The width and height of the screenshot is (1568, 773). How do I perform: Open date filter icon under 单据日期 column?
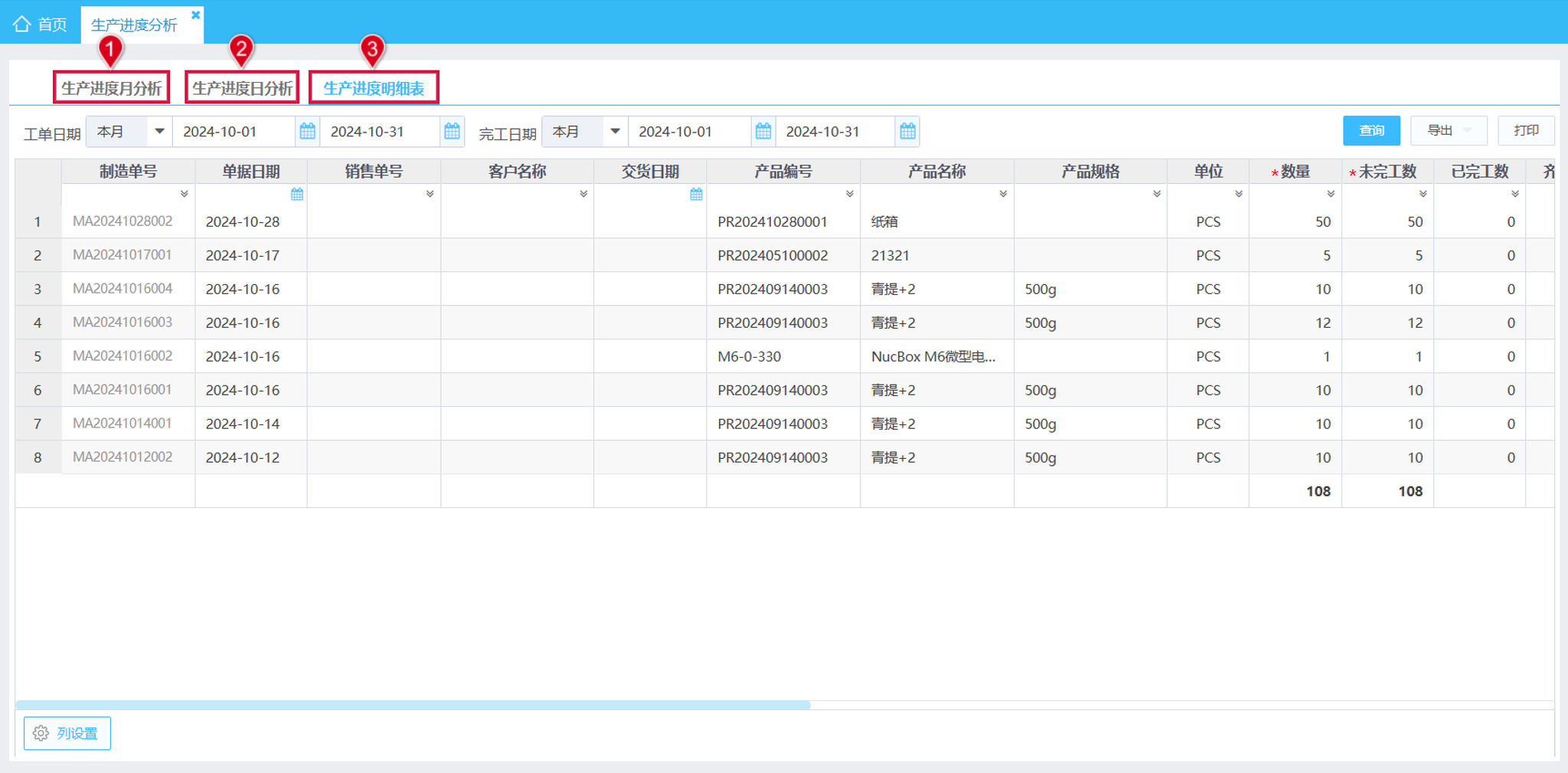pos(297,195)
